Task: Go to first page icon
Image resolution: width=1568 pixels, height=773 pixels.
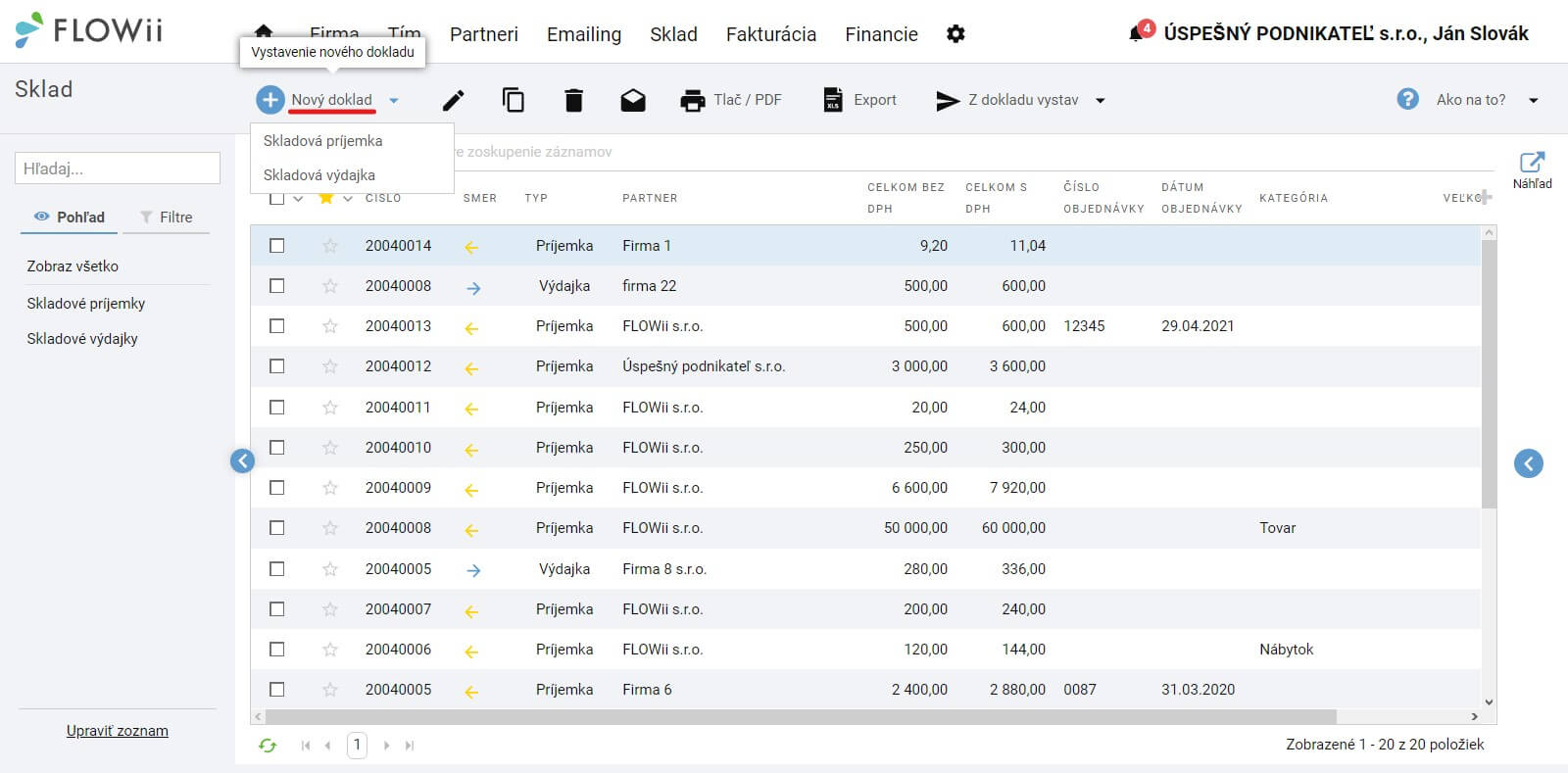Action: [x=306, y=746]
